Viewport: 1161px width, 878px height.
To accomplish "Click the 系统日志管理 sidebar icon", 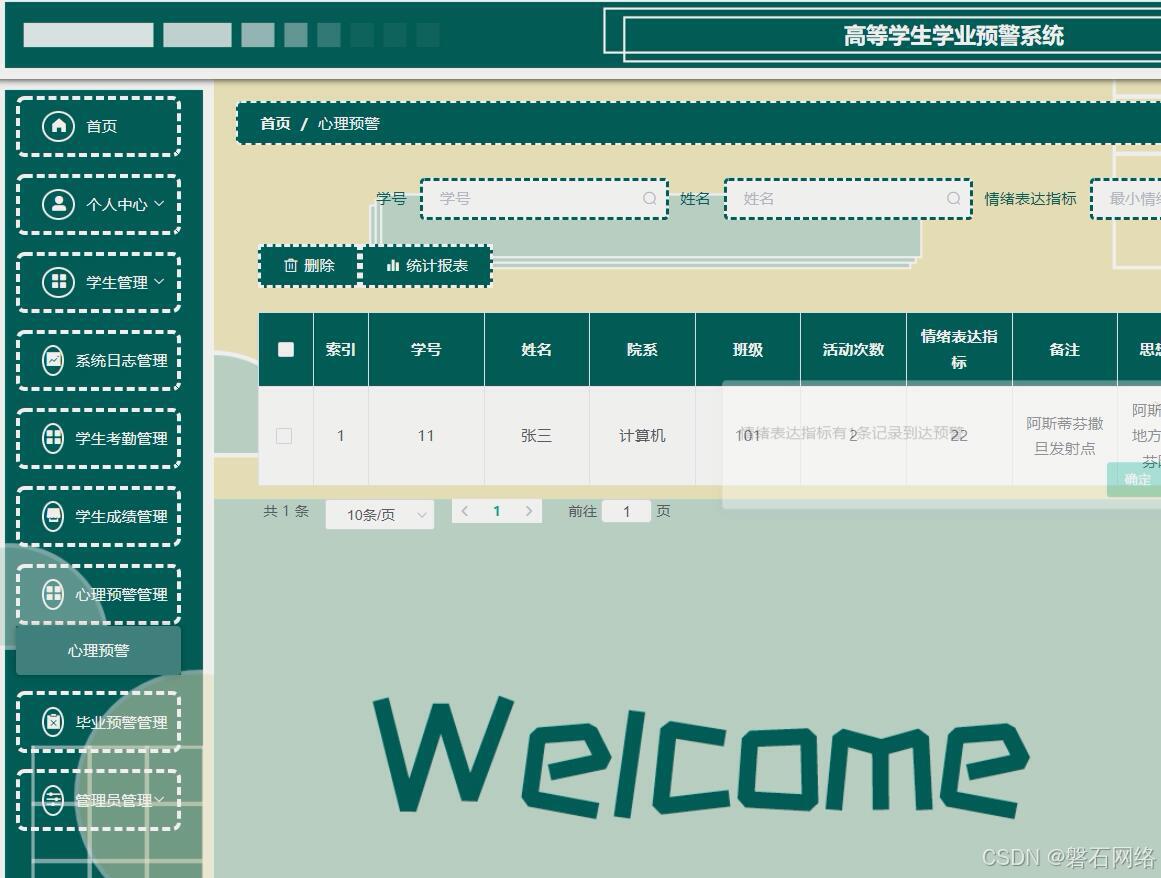I will (x=52, y=359).
